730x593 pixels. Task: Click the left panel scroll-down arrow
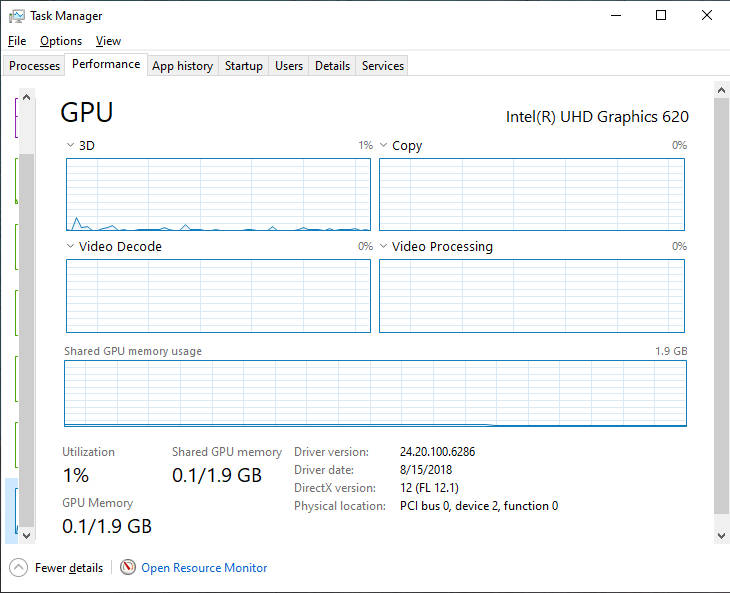pos(27,535)
